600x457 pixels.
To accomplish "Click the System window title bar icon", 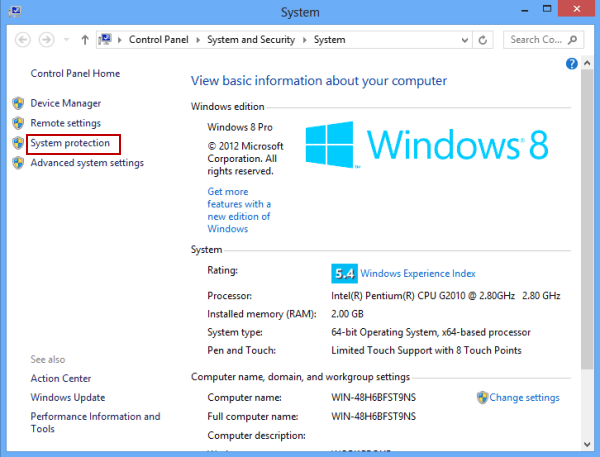I will point(15,11).
